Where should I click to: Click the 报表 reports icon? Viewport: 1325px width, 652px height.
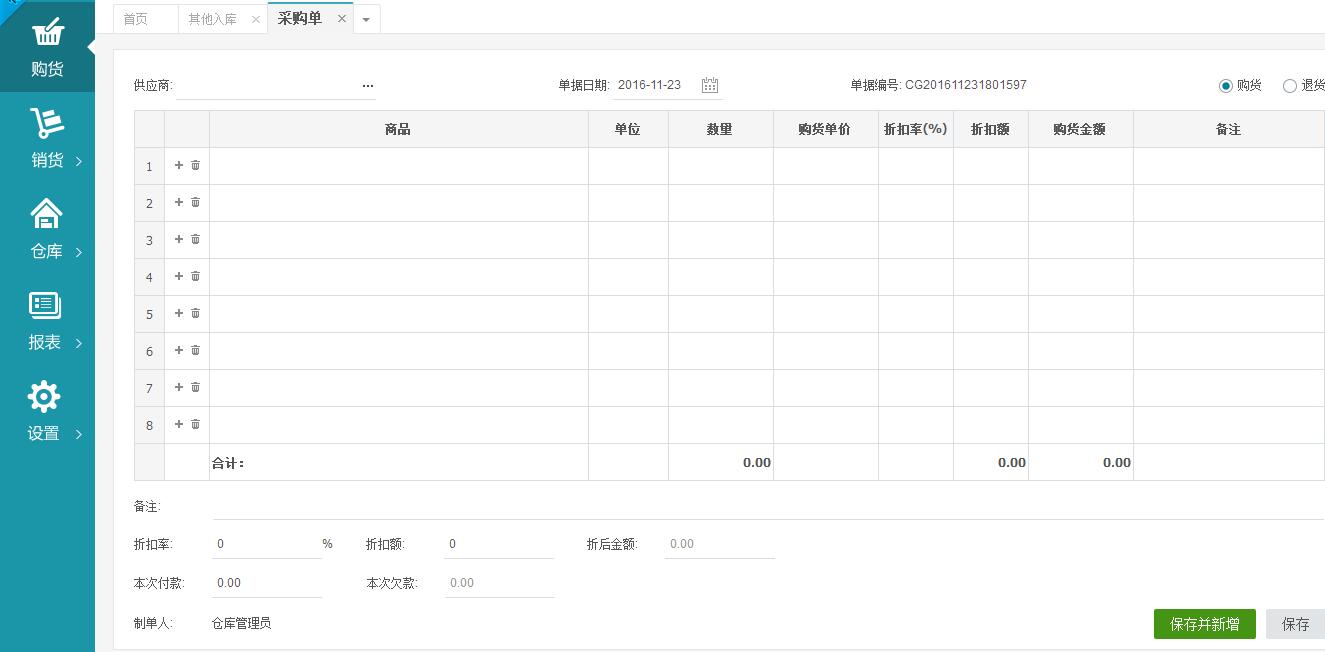[45, 305]
